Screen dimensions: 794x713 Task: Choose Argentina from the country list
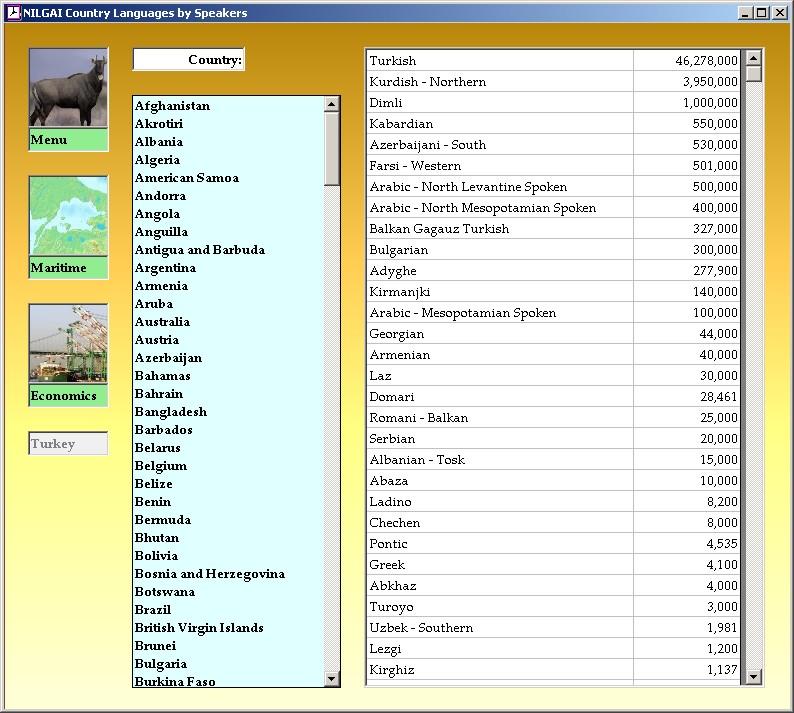pos(165,268)
